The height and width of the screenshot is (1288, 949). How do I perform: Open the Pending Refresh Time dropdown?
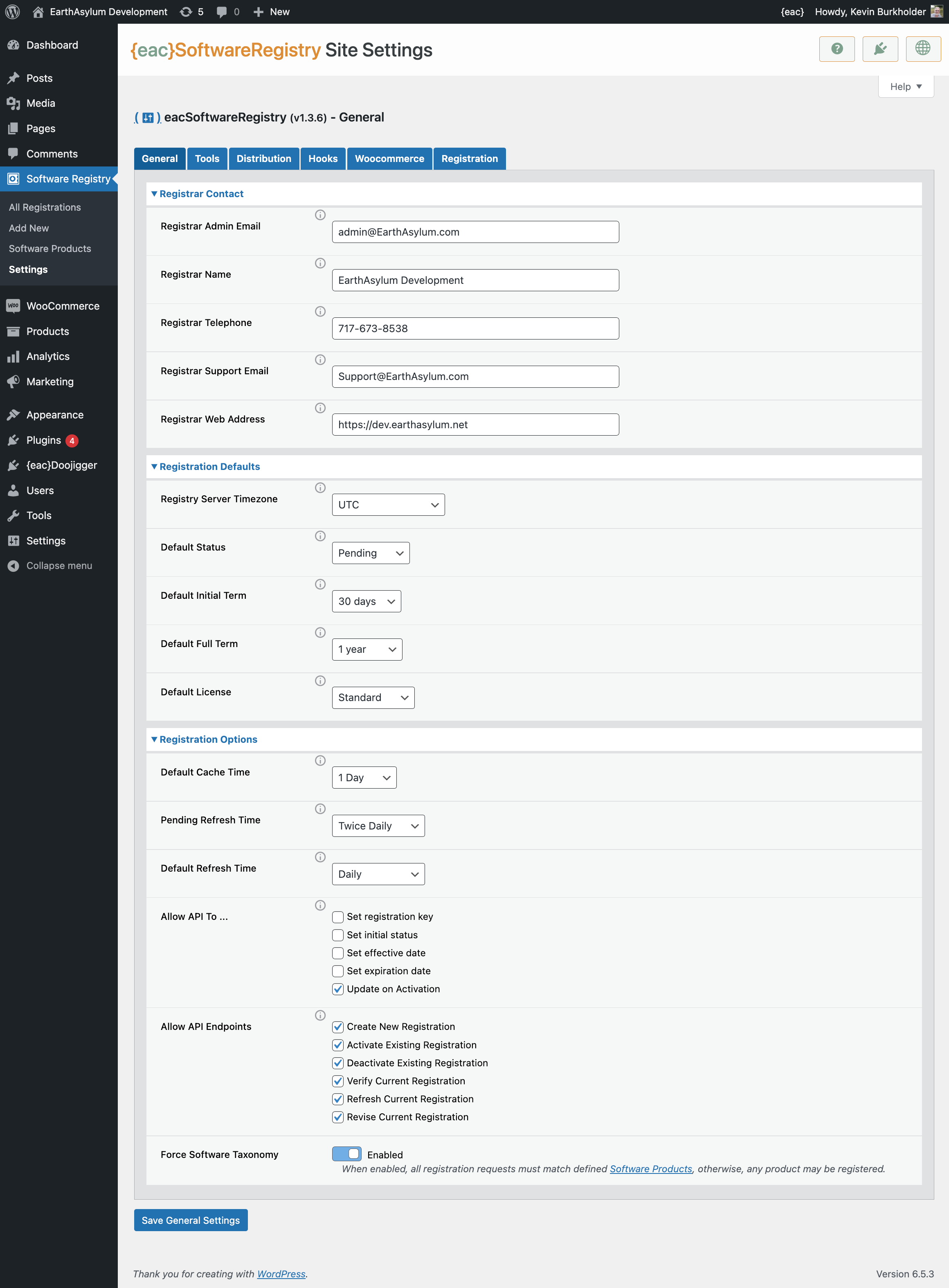pos(378,826)
